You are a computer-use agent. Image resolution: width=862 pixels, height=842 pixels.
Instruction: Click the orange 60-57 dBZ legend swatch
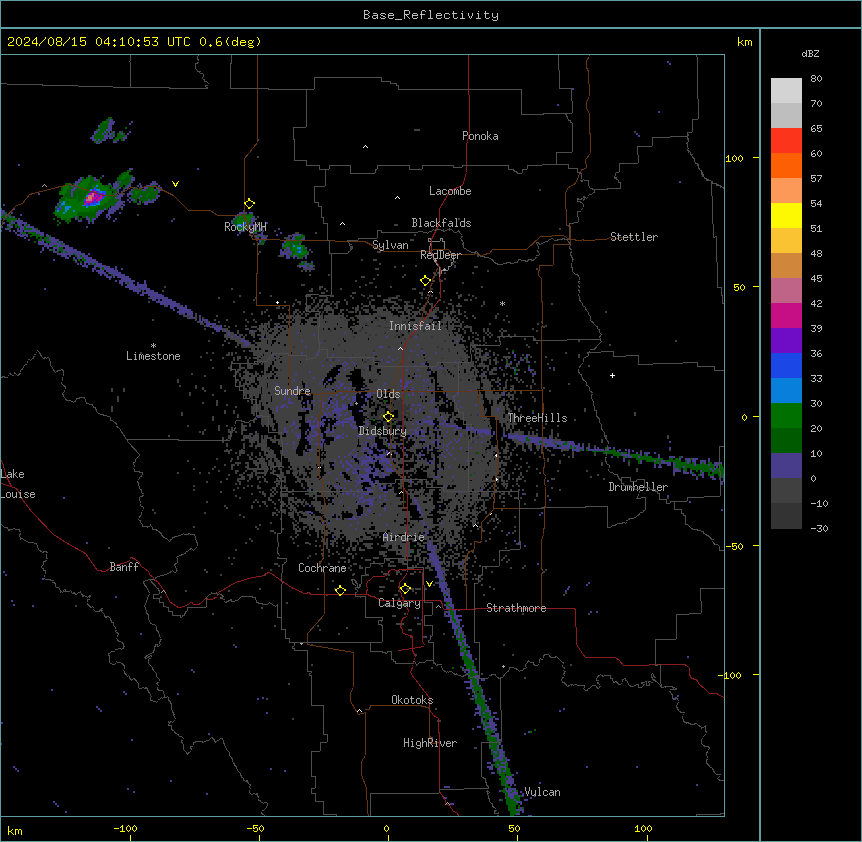(786, 165)
